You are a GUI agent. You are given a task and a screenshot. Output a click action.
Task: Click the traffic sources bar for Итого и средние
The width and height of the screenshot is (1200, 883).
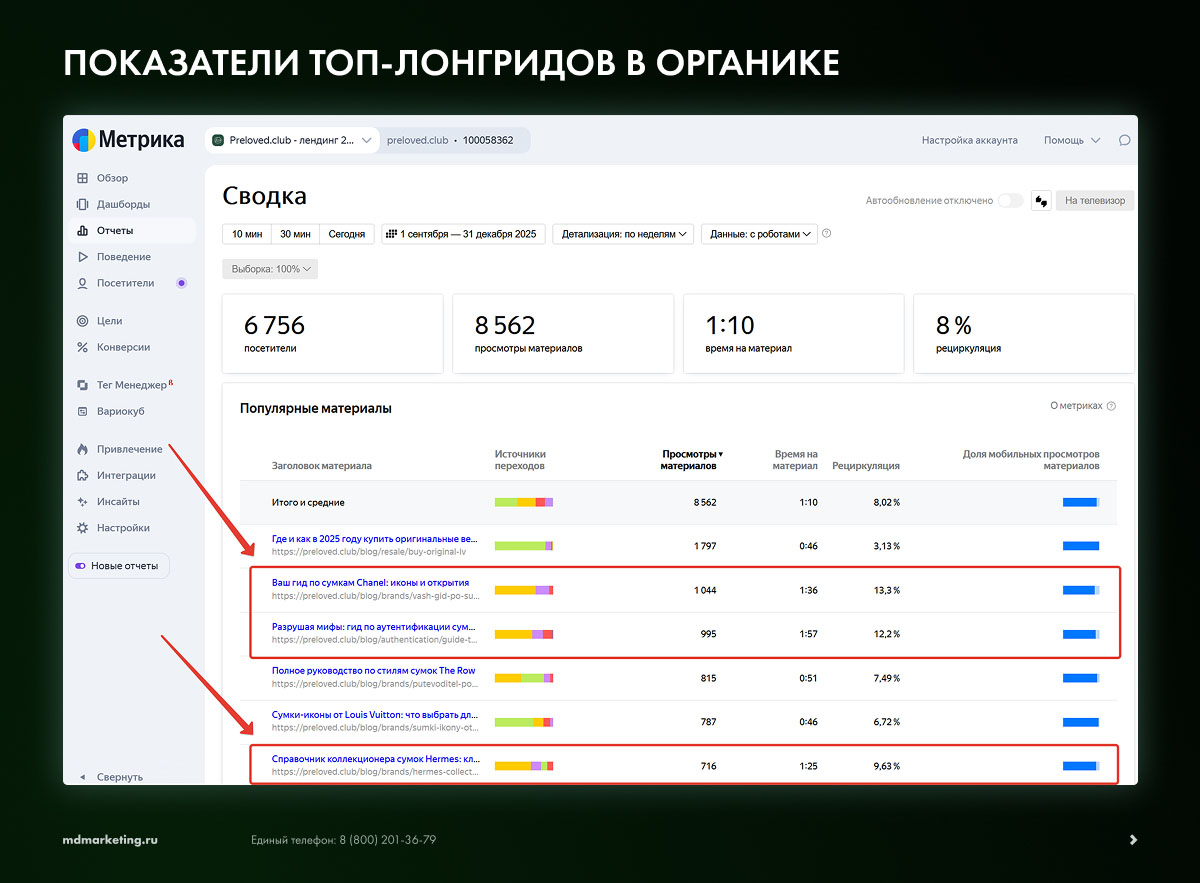[x=524, y=502]
